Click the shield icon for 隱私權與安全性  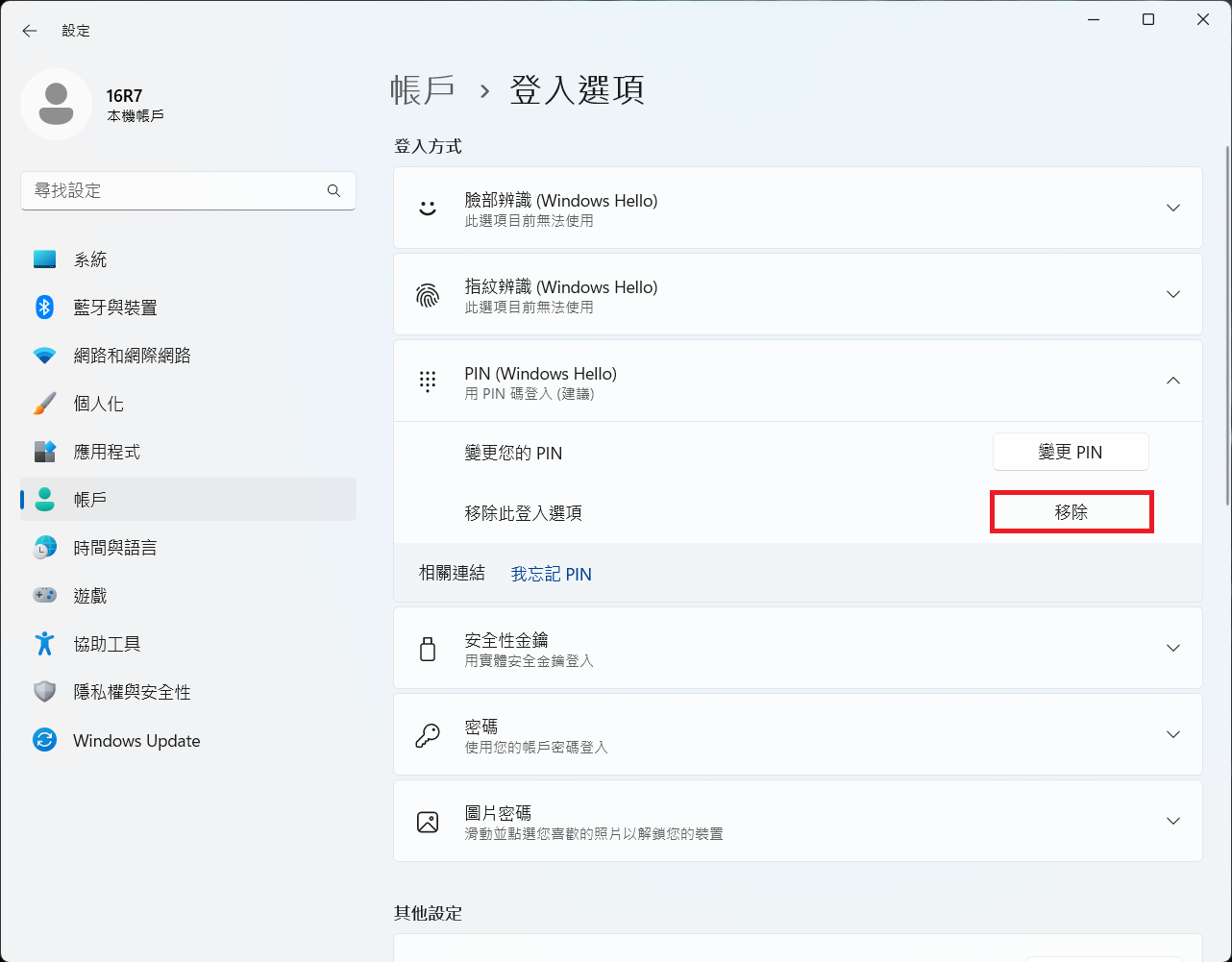click(x=44, y=692)
